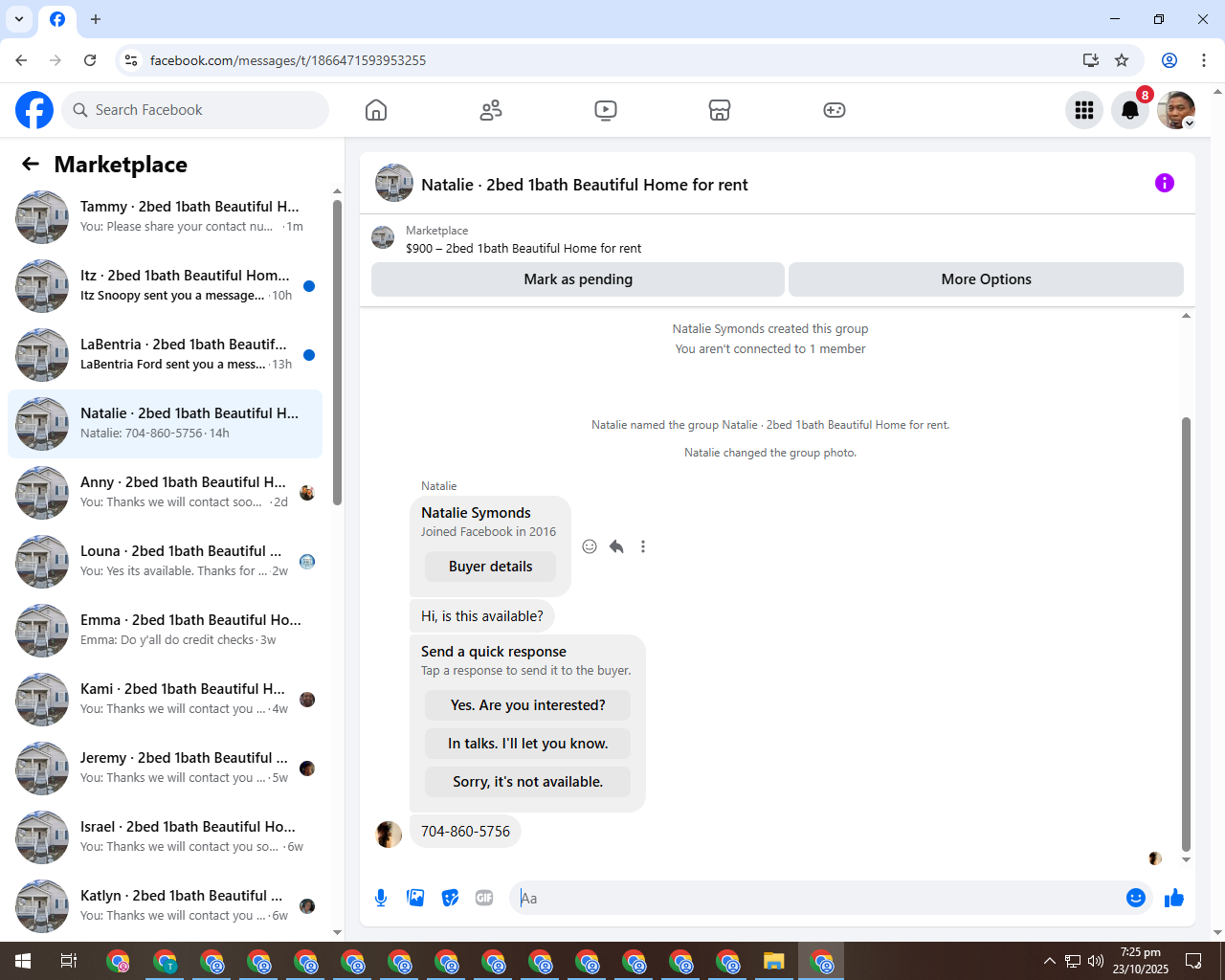Image resolution: width=1225 pixels, height=980 pixels.
Task: Open the LaBentria Ford conversation
Action: pos(165,355)
